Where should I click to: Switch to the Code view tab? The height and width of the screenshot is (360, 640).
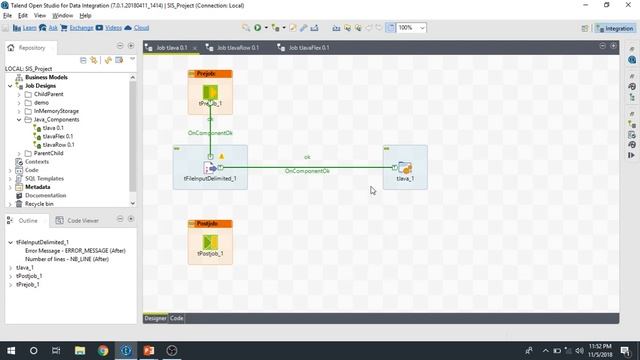coord(176,318)
